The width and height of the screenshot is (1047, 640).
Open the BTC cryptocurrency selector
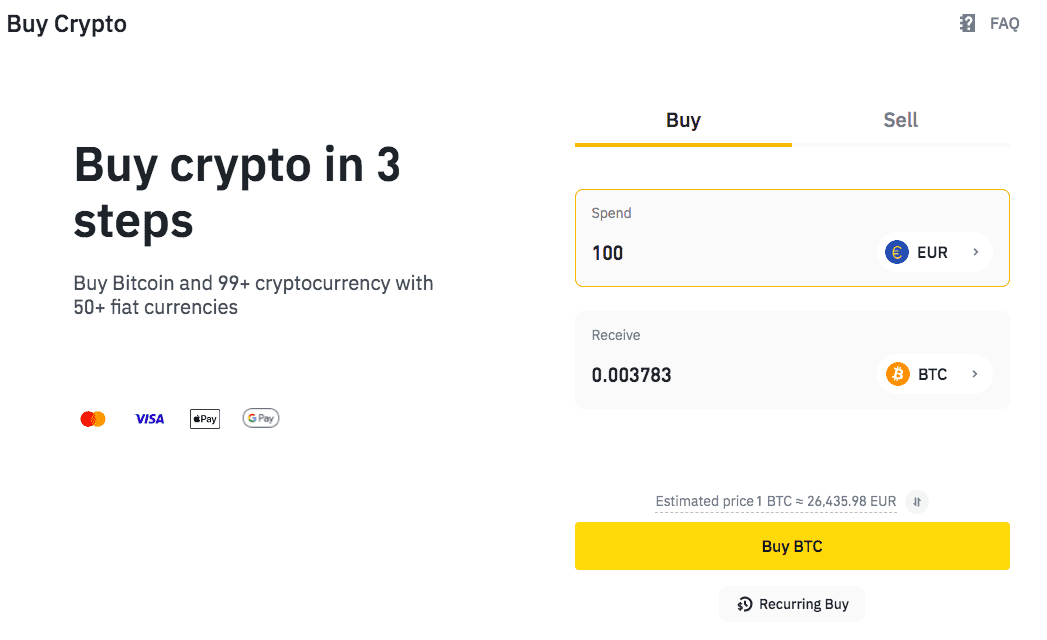tap(935, 374)
